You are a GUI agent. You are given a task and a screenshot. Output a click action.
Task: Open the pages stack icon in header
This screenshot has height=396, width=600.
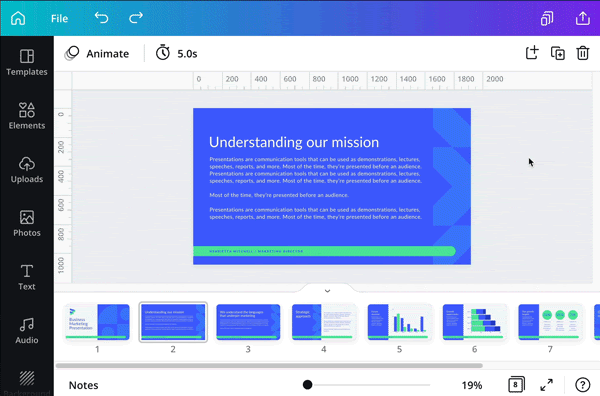click(x=547, y=18)
